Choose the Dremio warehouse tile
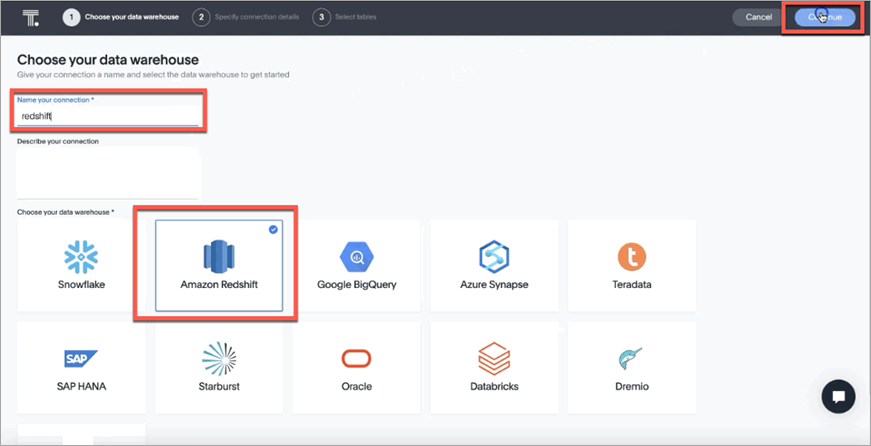 632,368
